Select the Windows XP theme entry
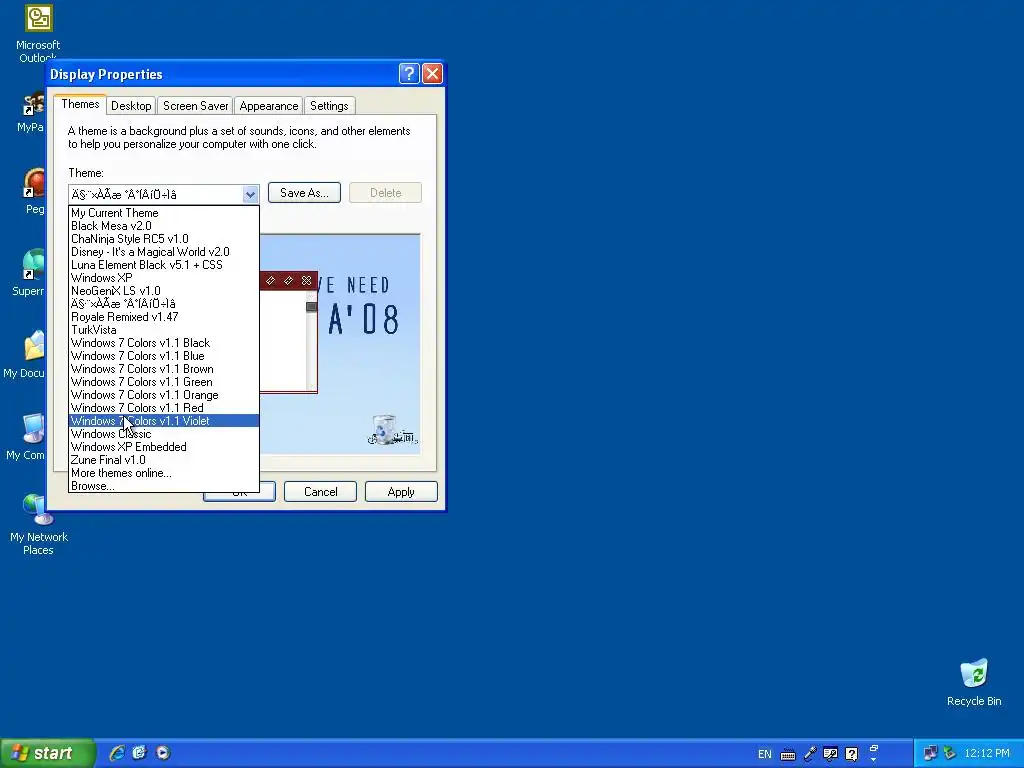Image resolution: width=1024 pixels, height=768 pixels. click(164, 278)
